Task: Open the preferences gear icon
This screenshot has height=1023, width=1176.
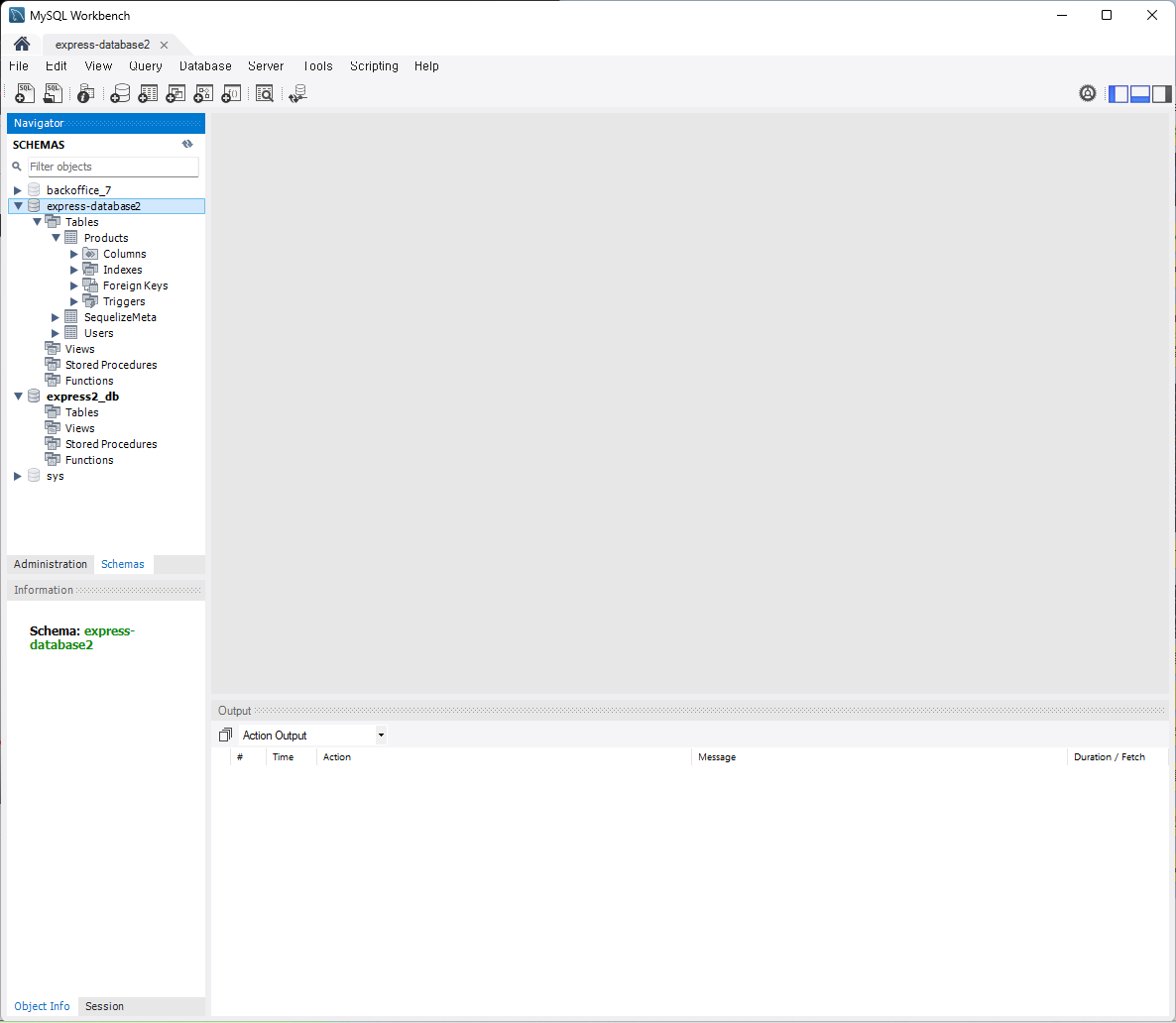Action: click(x=1088, y=93)
